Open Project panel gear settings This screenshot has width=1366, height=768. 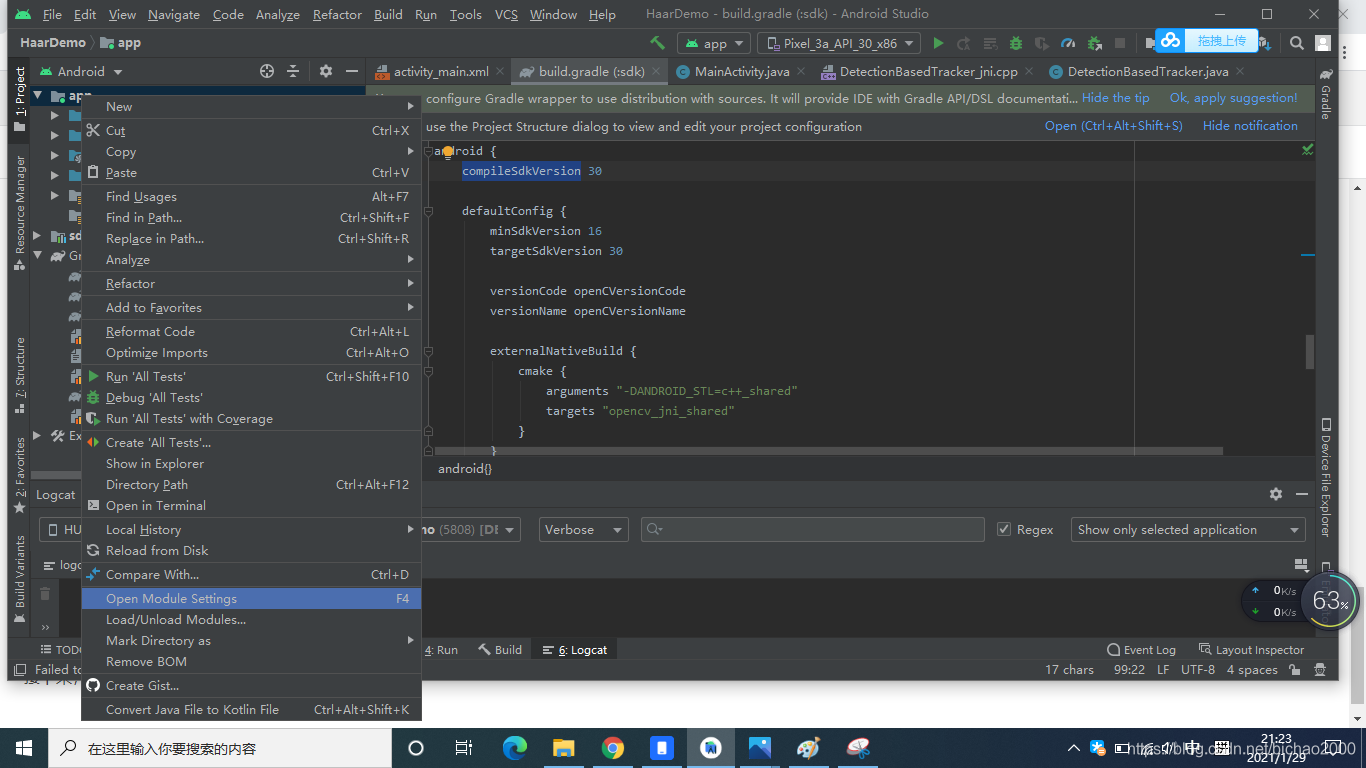(x=326, y=71)
